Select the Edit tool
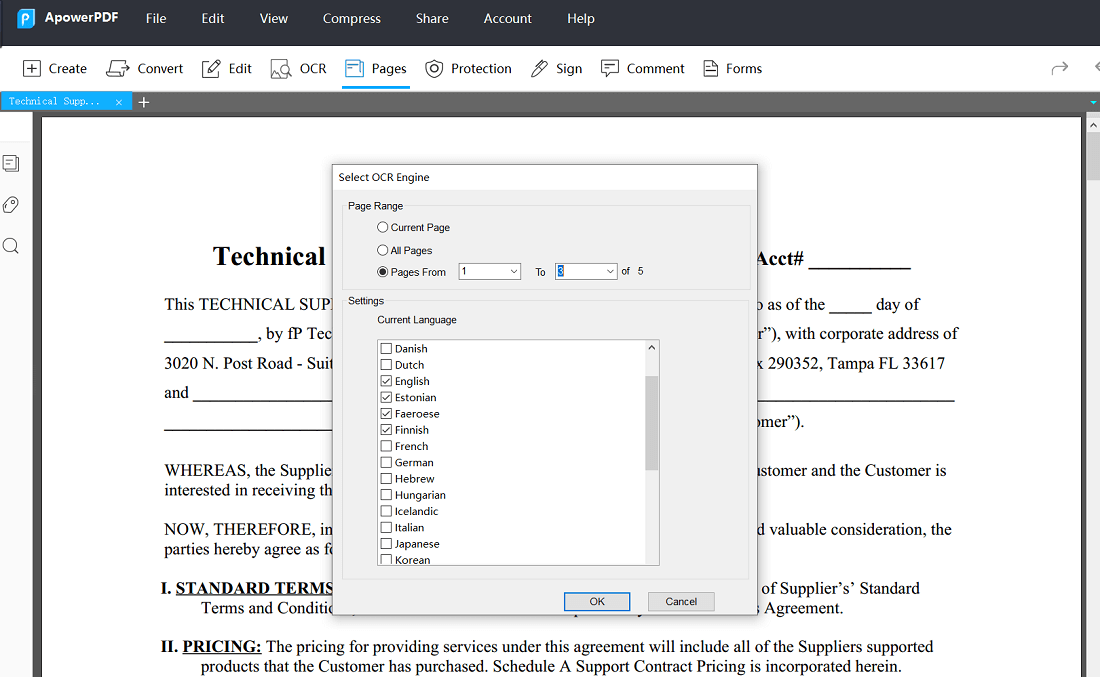 point(226,68)
